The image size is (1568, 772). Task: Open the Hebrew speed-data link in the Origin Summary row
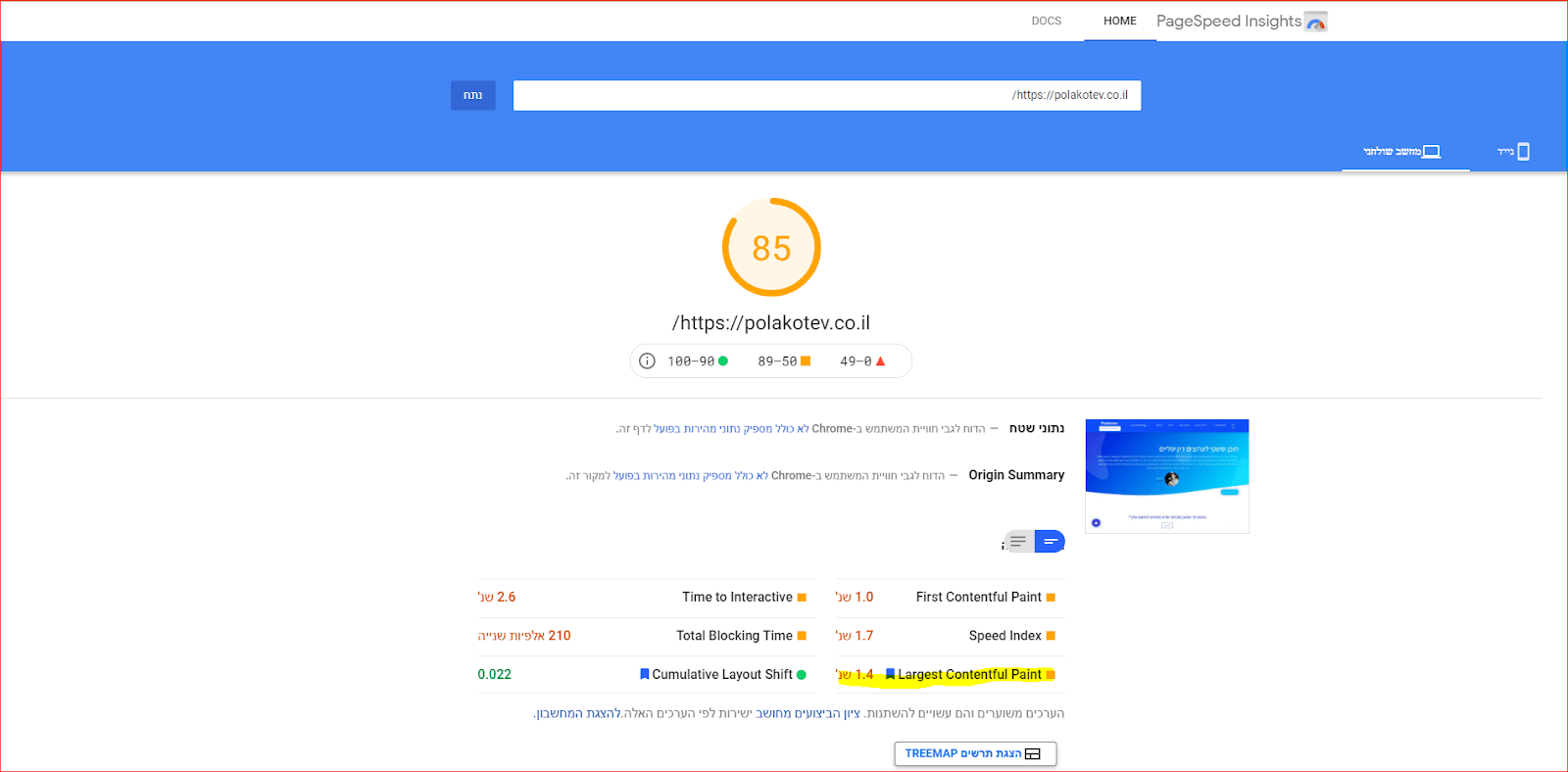[691, 476]
